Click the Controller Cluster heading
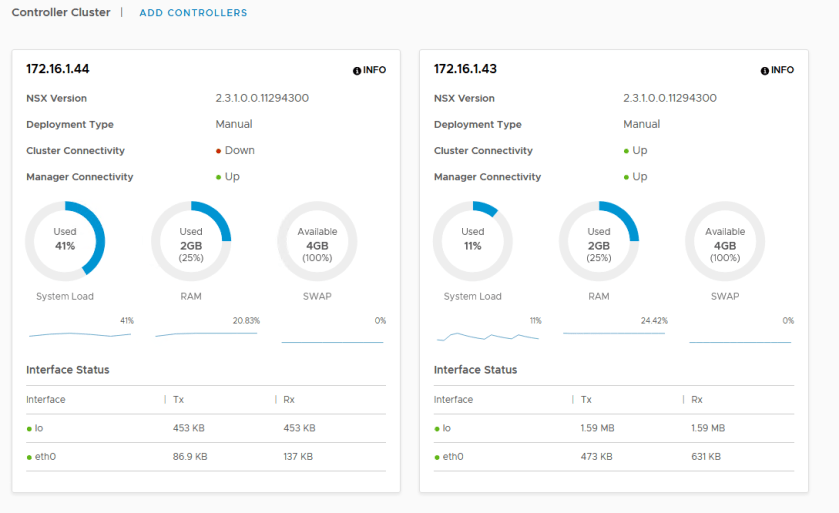This screenshot has height=513, width=839. coord(61,12)
